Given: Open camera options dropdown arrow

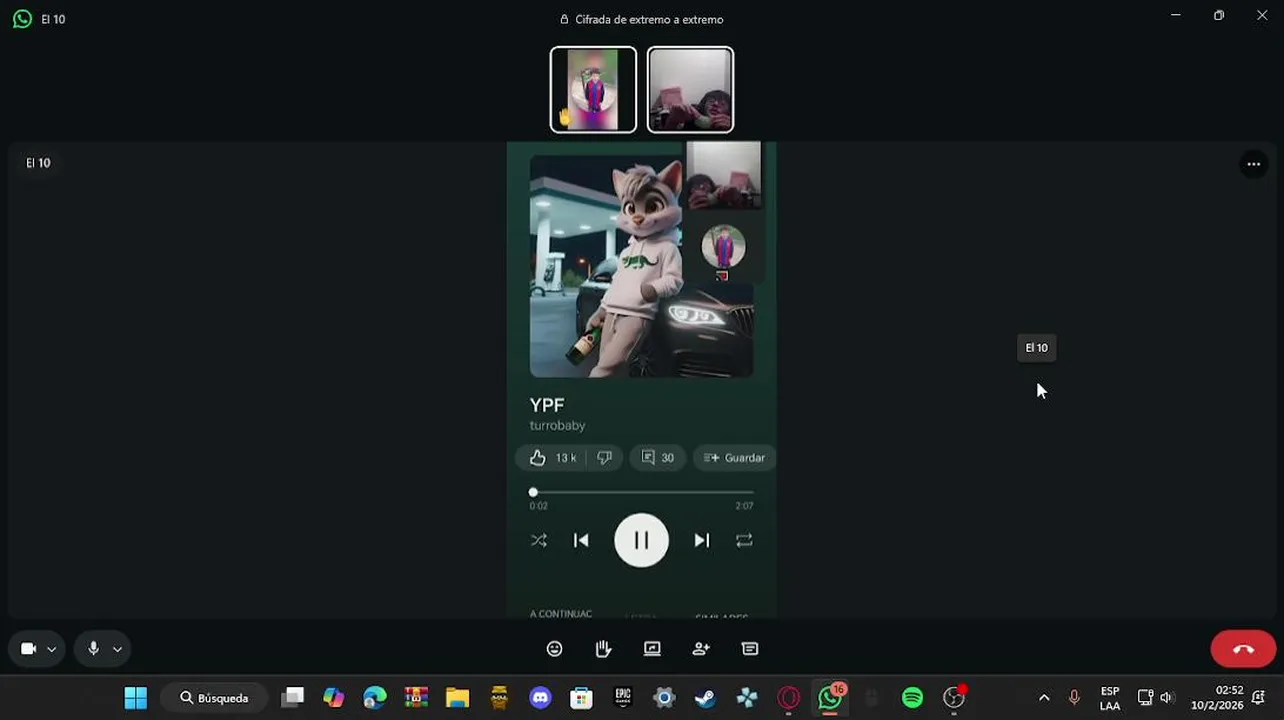Looking at the screenshot, I should coord(52,649).
